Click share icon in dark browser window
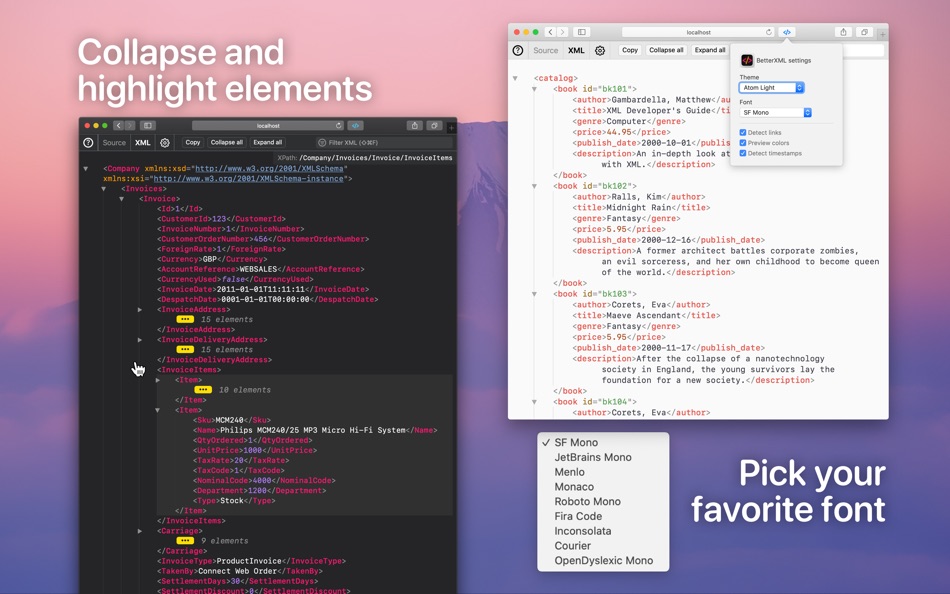This screenshot has width=950, height=594. pyautogui.click(x=414, y=125)
